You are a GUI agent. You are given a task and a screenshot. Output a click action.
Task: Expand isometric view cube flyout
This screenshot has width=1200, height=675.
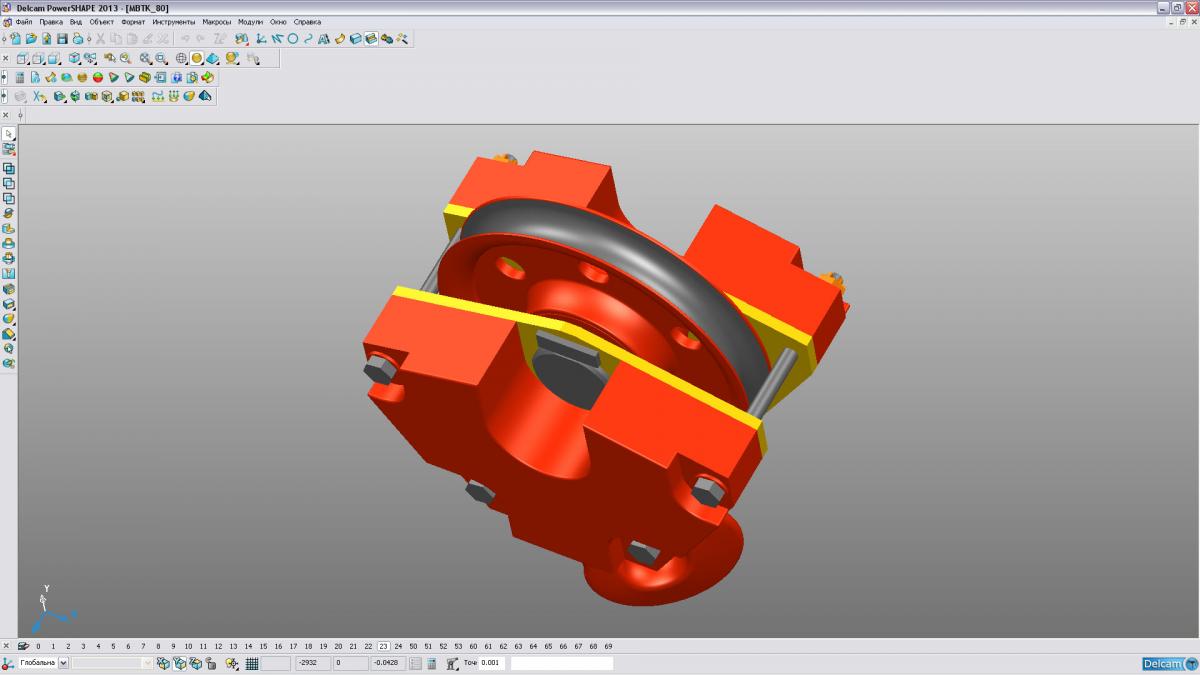[x=74, y=59]
